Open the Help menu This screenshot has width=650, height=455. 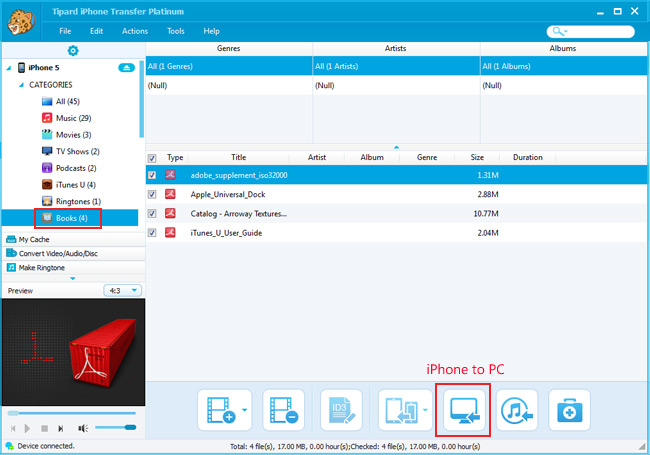(x=211, y=31)
